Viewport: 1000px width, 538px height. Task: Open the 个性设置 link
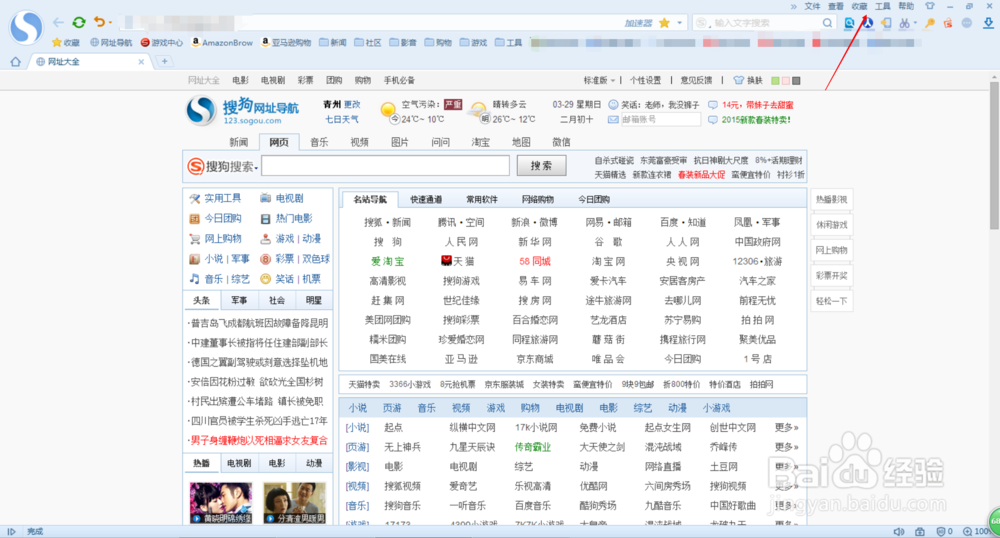[x=645, y=80]
